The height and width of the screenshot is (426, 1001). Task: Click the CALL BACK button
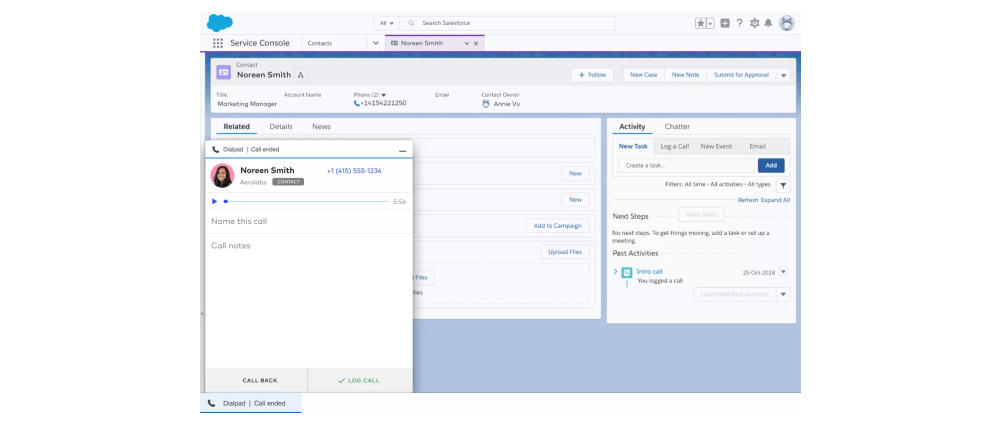(x=256, y=380)
